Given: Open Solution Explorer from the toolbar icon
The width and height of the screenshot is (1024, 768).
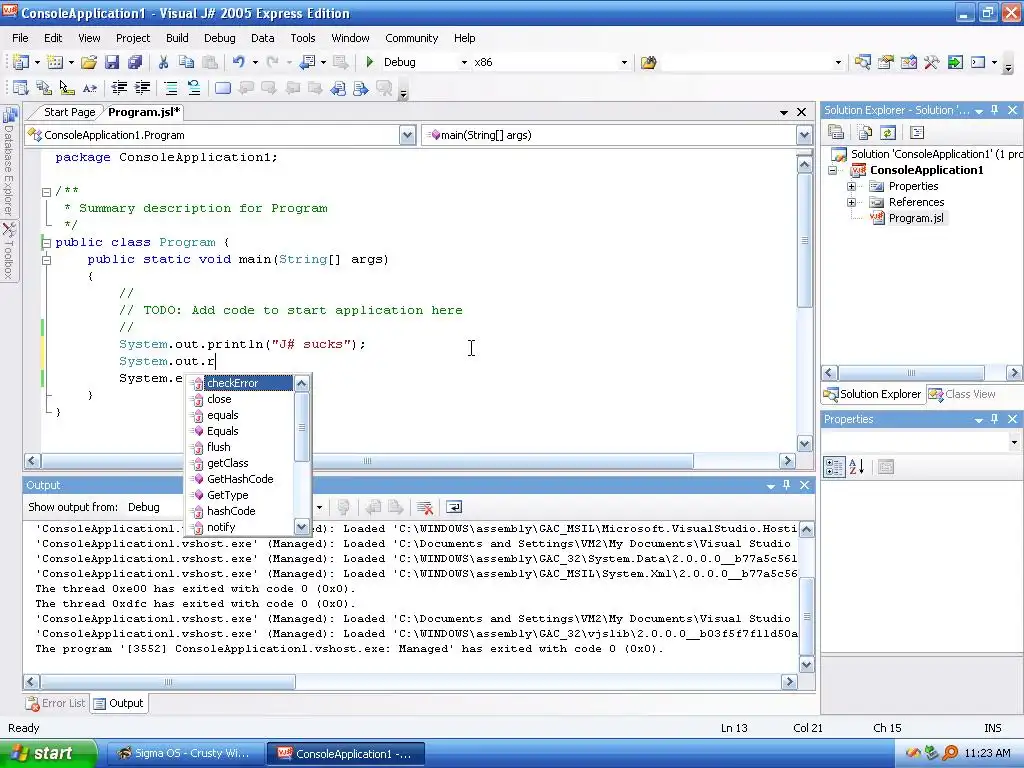Looking at the screenshot, I should [x=863, y=63].
